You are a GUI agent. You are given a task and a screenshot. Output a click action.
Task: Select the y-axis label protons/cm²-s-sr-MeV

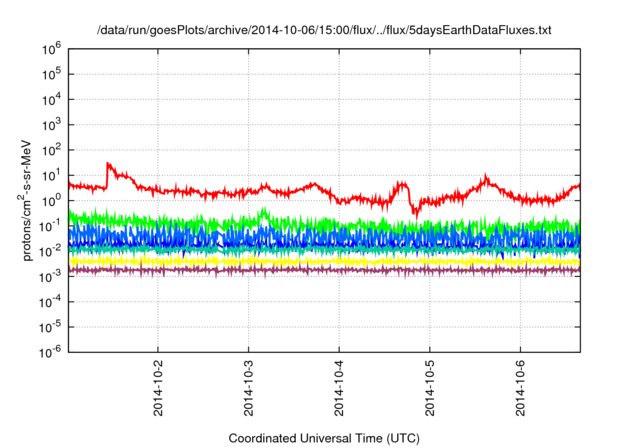point(26,200)
